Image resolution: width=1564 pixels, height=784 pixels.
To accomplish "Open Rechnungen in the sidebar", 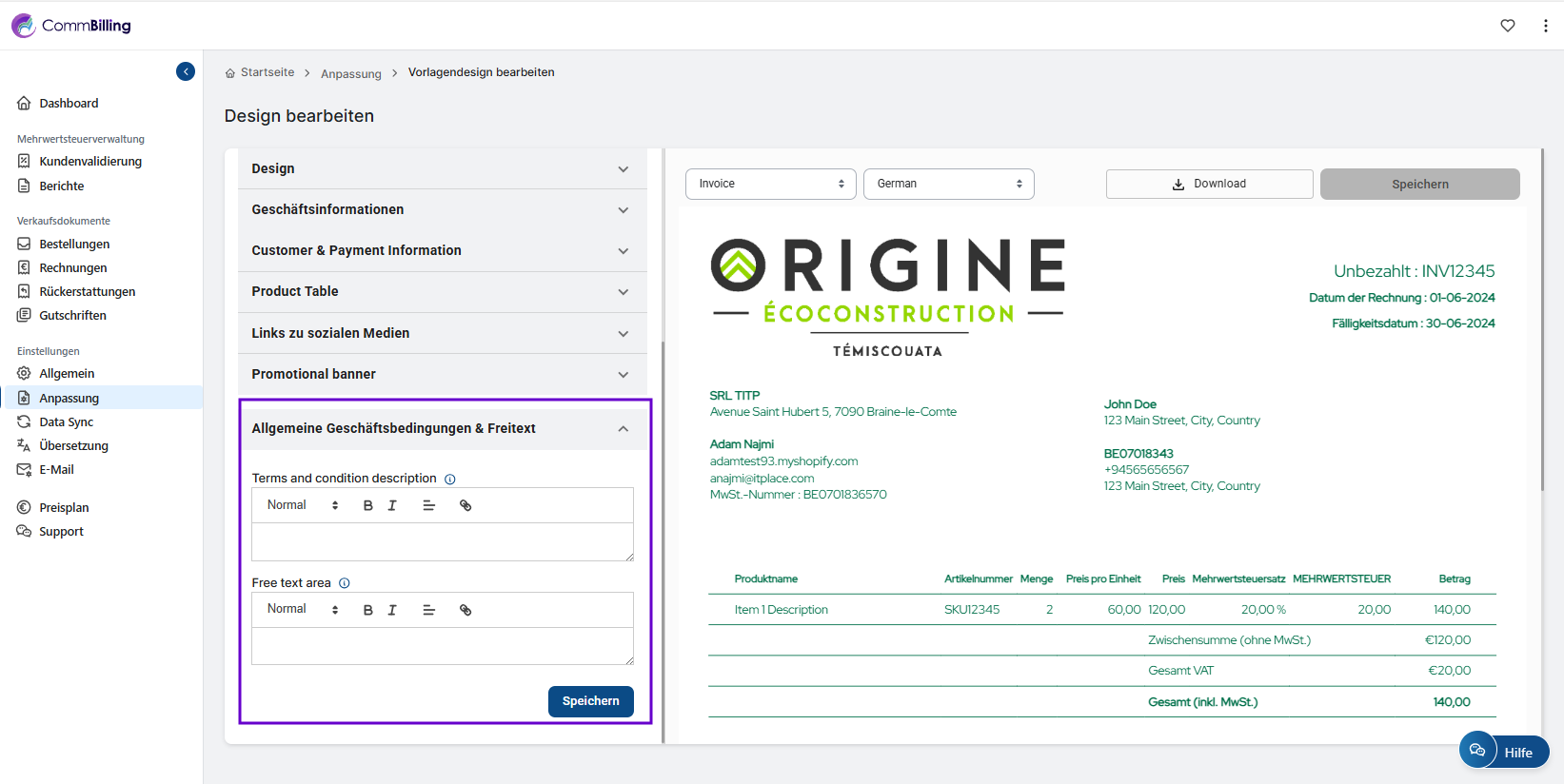I will pos(73,268).
